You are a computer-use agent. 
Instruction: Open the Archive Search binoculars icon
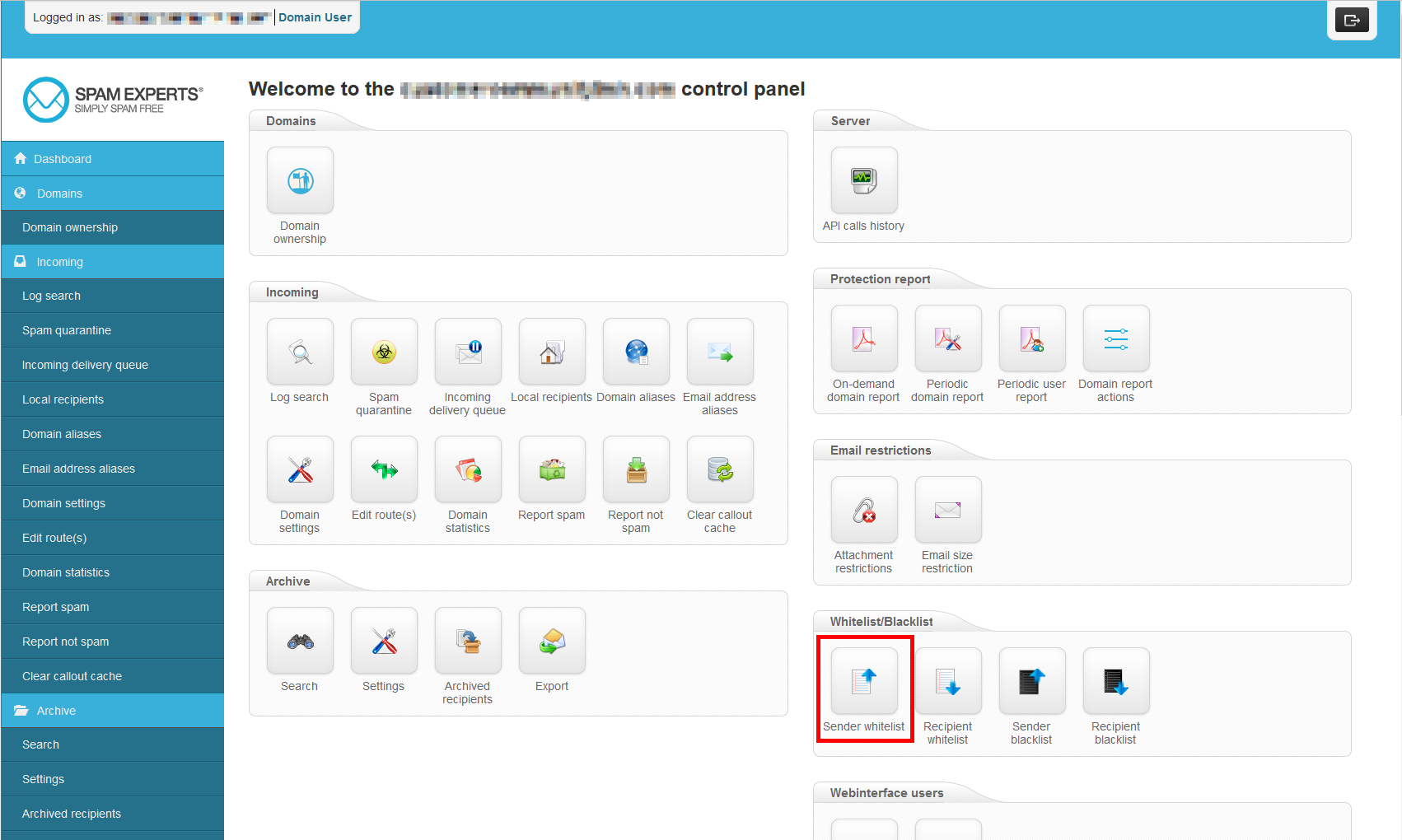tap(300, 642)
